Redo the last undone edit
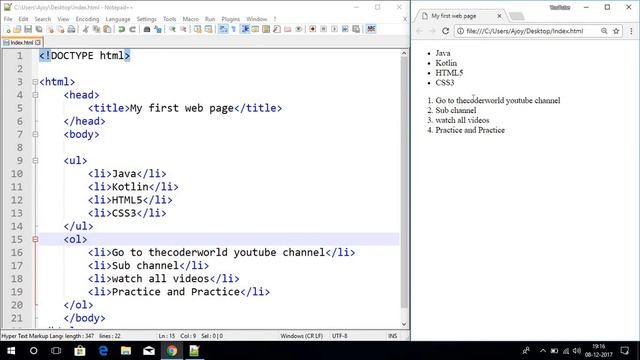Image resolution: width=640 pixels, height=360 pixels. click(132, 29)
